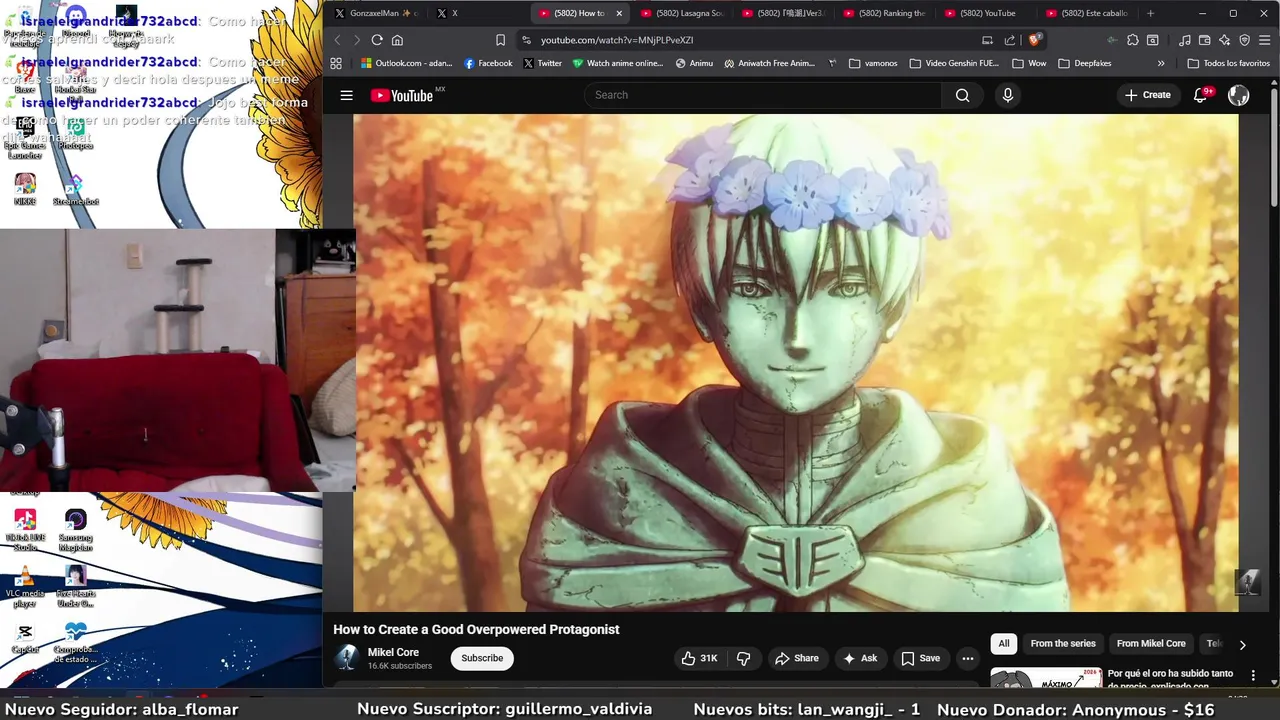Screen dimensions: 1280x720
Task: Bookmark this page with the bookmark icon
Action: click(500, 40)
